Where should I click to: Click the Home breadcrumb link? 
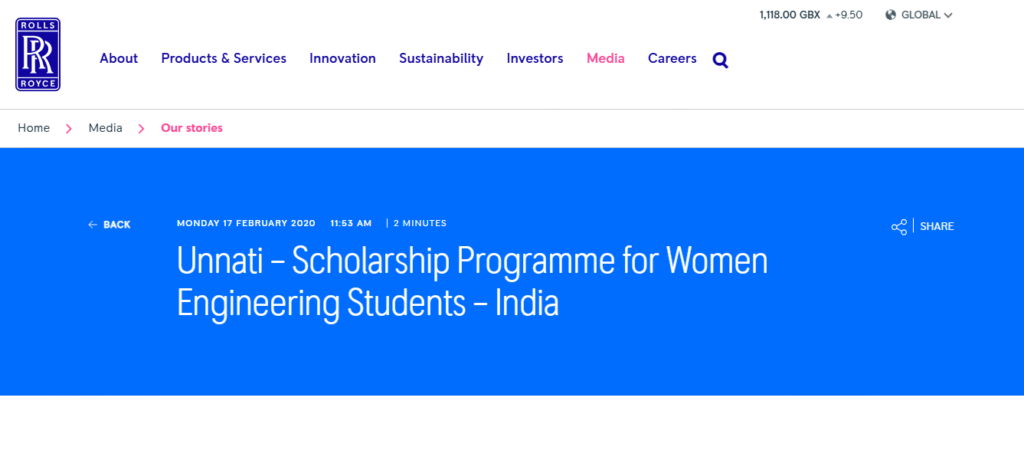click(x=34, y=128)
